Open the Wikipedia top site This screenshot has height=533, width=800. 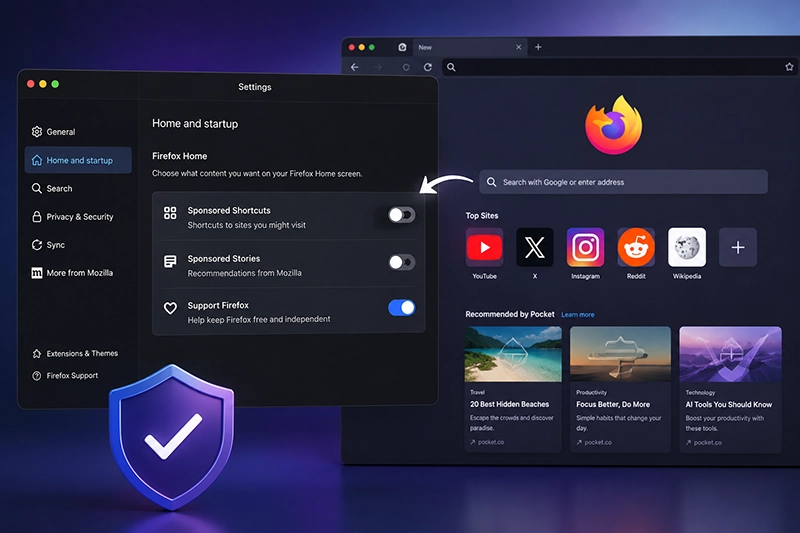pos(687,247)
